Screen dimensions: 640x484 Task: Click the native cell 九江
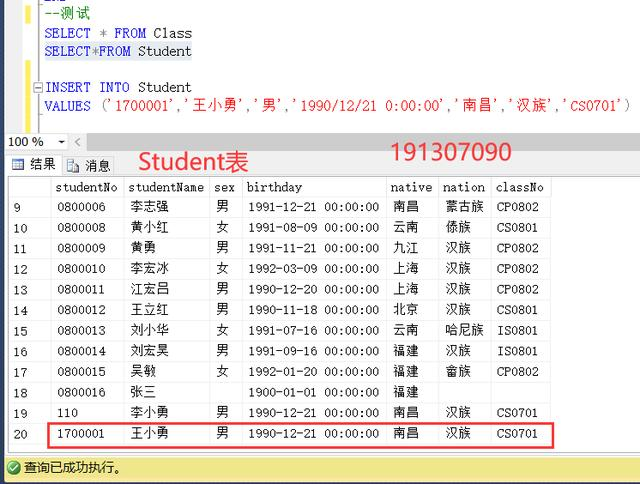tap(412, 248)
